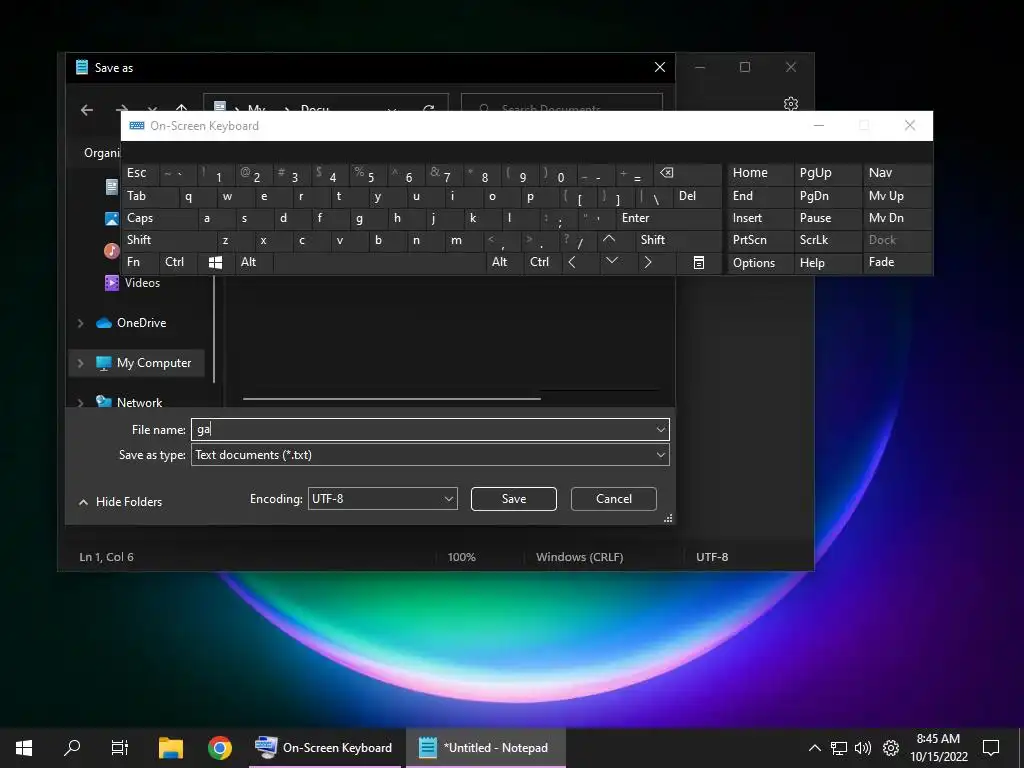Click the Esc key on On-Screen Keyboard

click(x=140, y=174)
